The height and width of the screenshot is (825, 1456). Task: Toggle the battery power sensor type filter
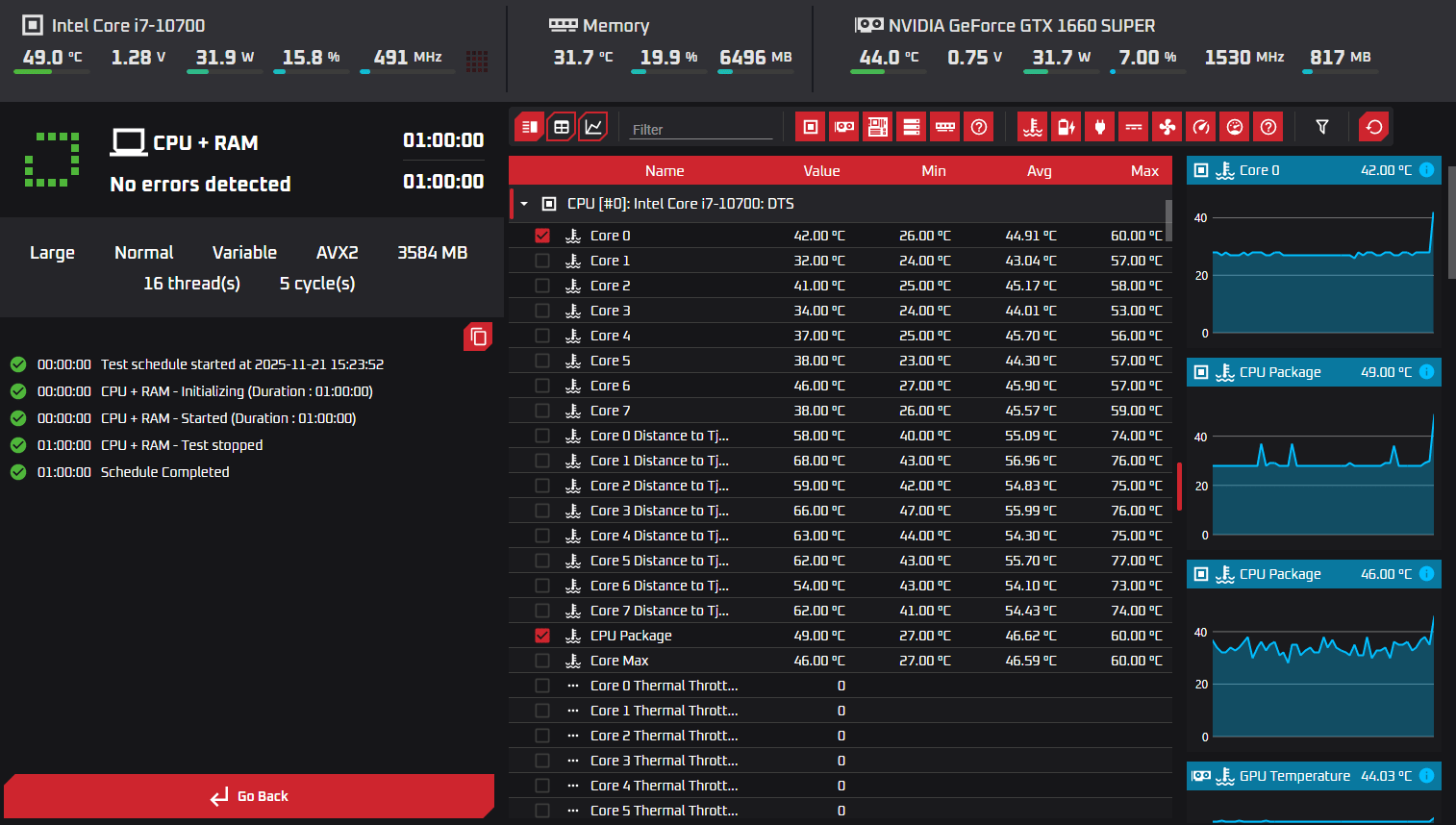click(x=1067, y=127)
